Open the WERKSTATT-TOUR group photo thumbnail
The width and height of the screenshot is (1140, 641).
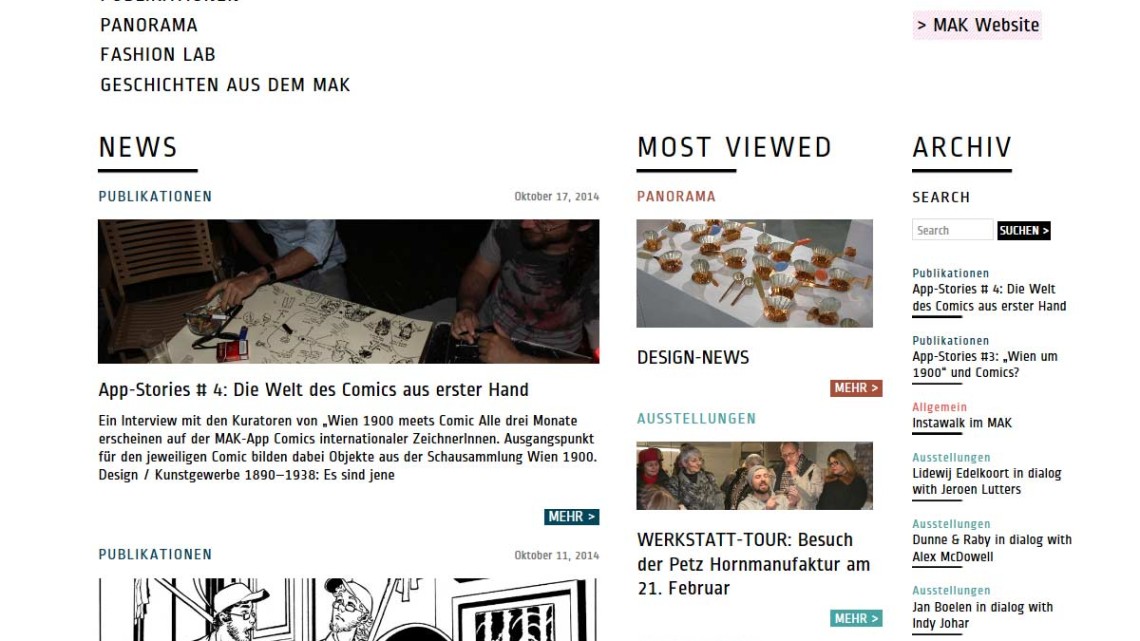(x=755, y=475)
